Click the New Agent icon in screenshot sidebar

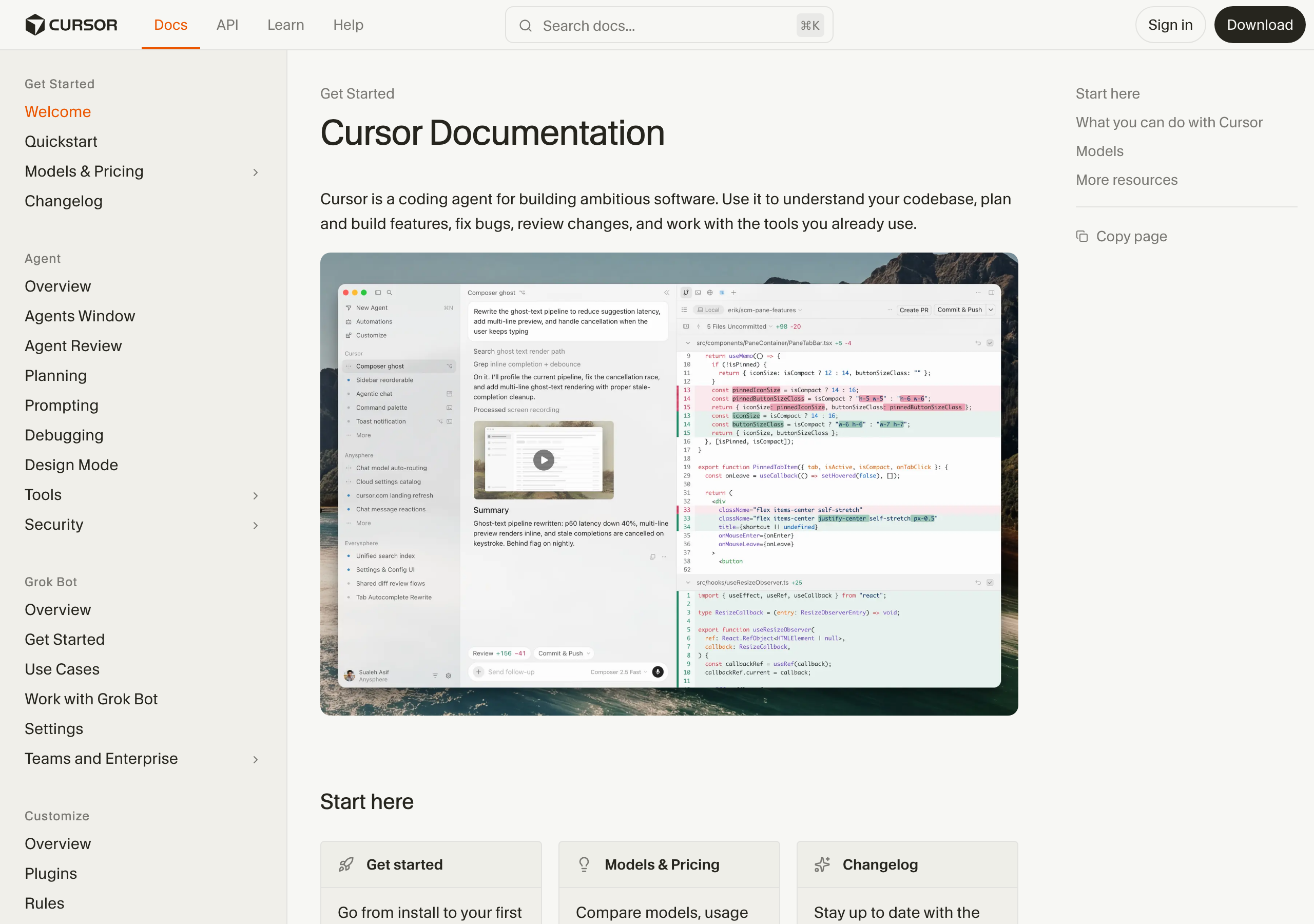pos(349,308)
